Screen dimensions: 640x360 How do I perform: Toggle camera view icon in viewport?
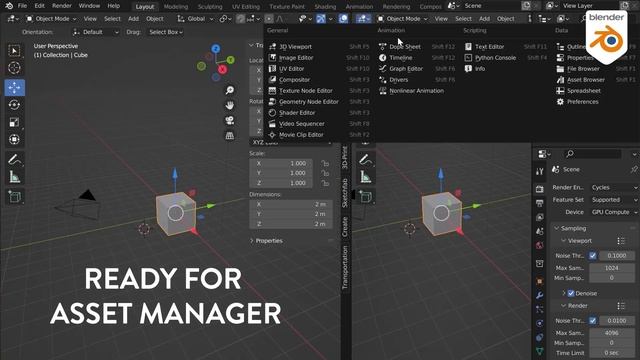tap(230, 120)
